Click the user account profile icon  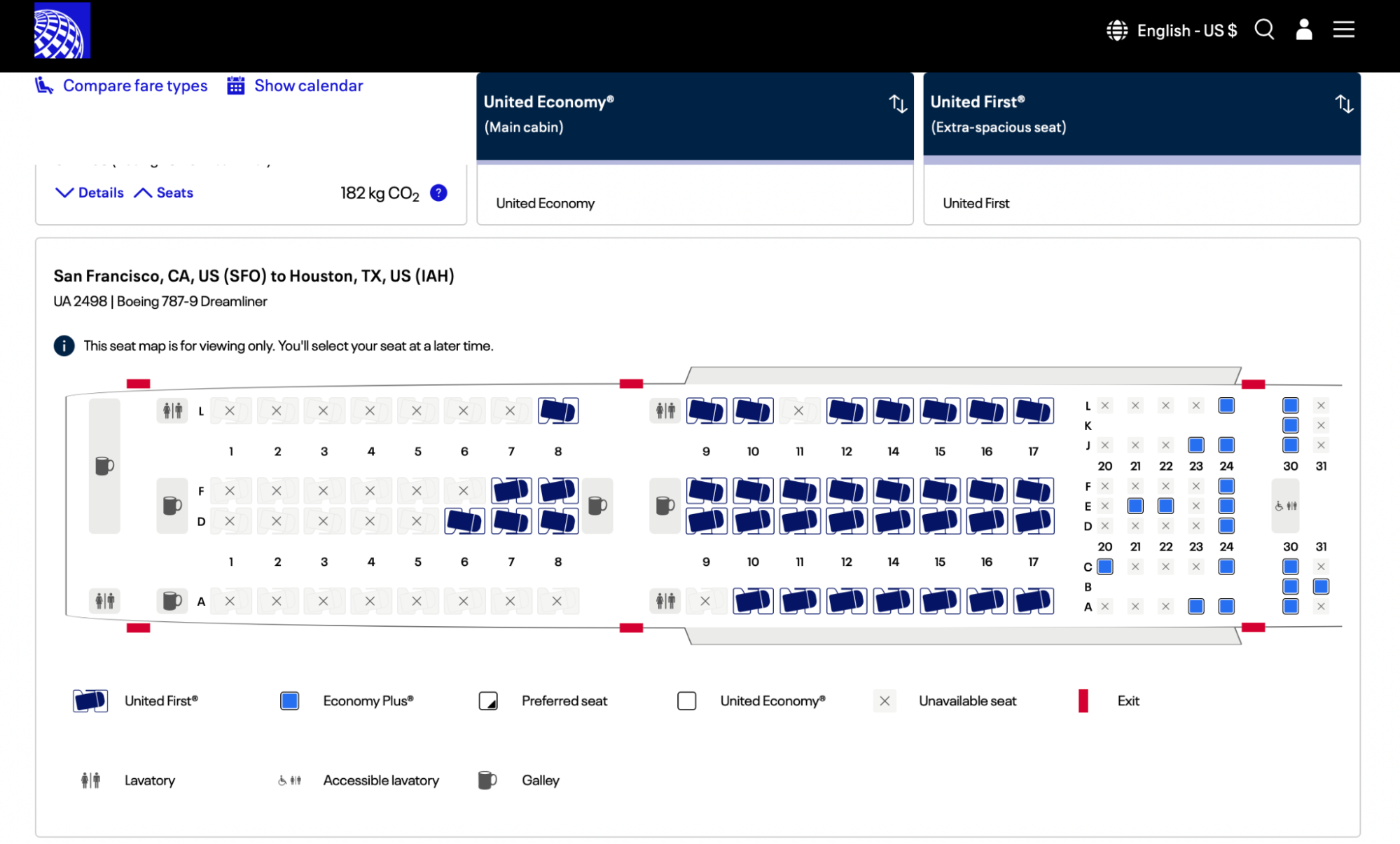tap(1303, 30)
